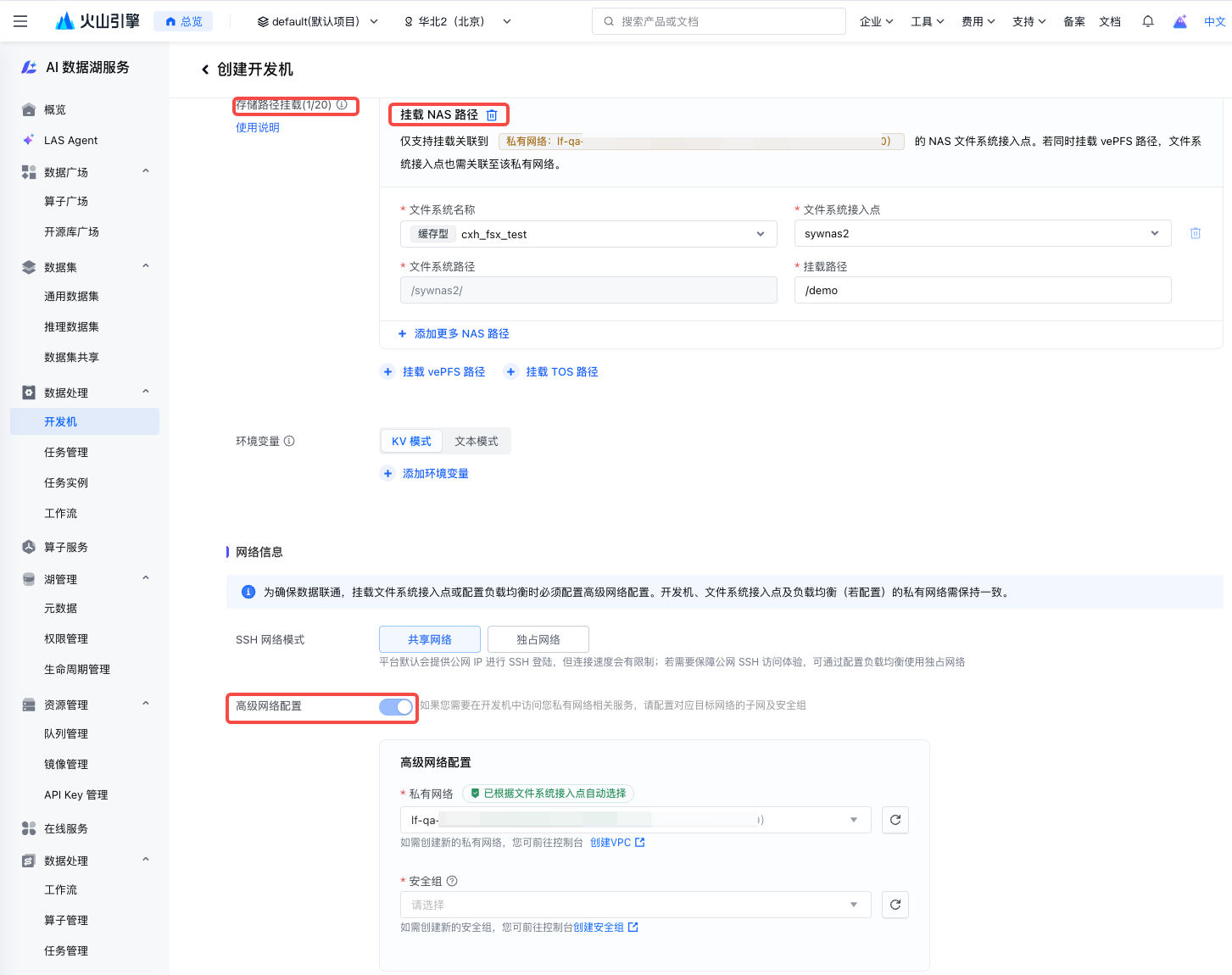
Task: Choose 共享网络 SSH network mode
Action: 430,639
